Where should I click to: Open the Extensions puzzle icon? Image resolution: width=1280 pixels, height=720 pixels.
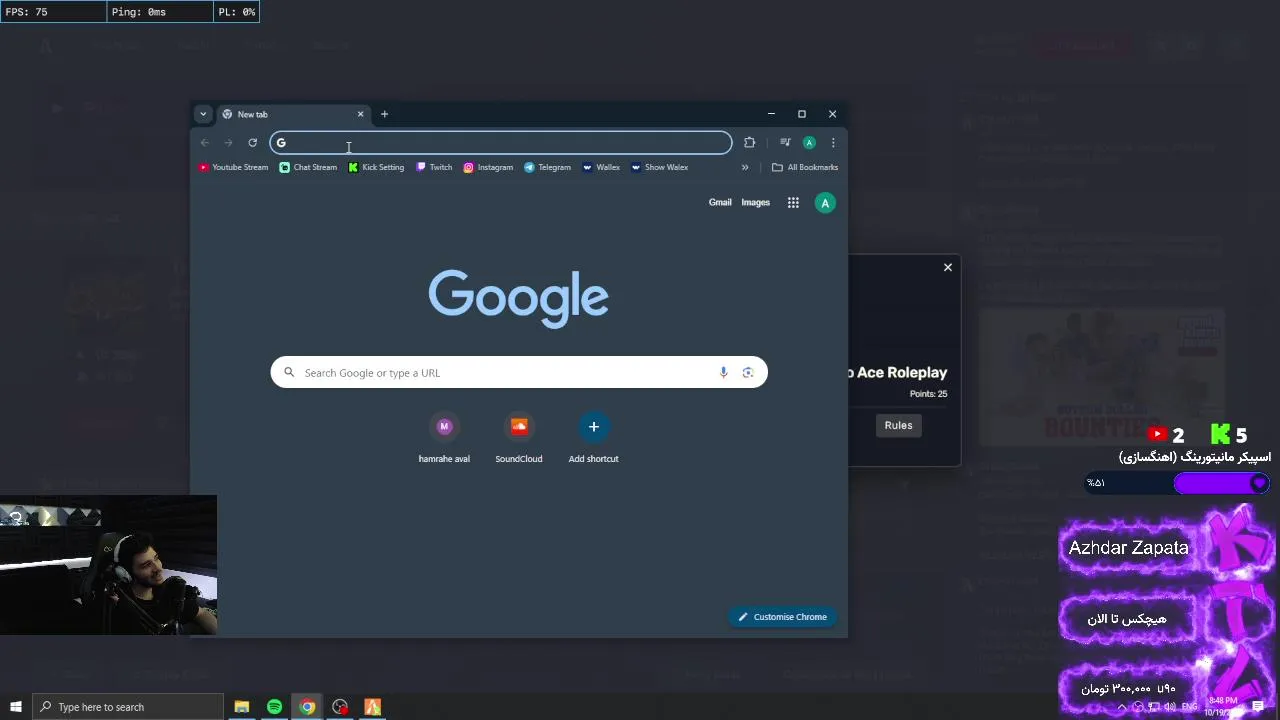point(749,143)
